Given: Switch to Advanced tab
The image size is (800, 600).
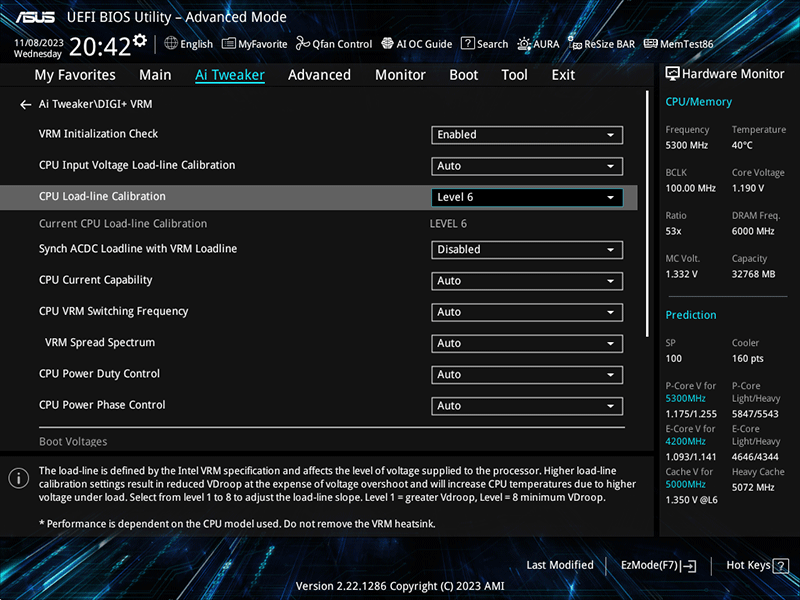Looking at the screenshot, I should [x=319, y=75].
